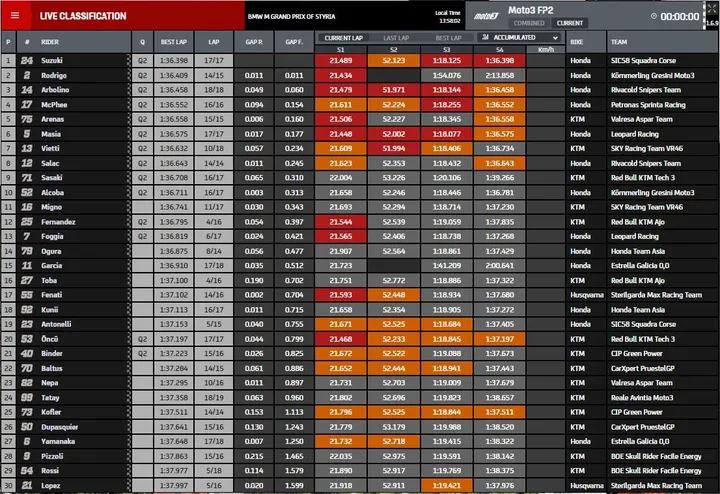Click the S4 sector header
Viewport: 720px width, 494px height.
pyautogui.click(x=500, y=50)
